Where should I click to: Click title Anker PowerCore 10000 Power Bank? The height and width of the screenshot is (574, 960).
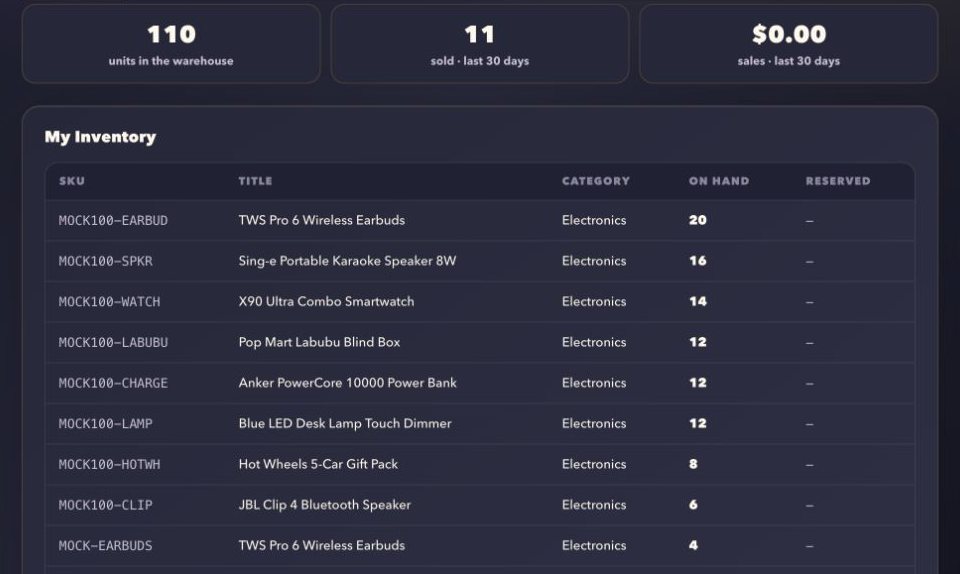pyautogui.click(x=347, y=382)
